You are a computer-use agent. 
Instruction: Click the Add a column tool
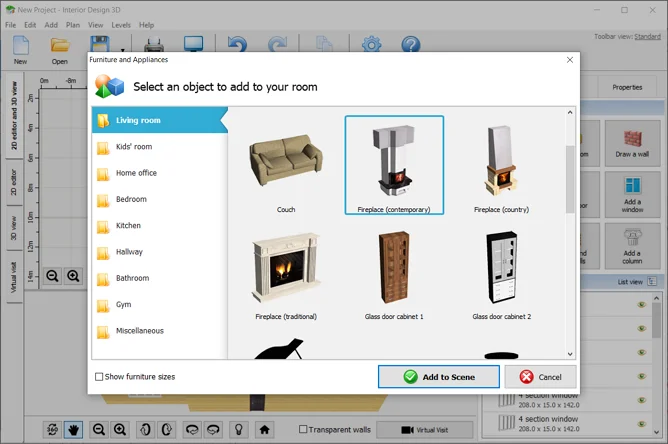(632, 246)
